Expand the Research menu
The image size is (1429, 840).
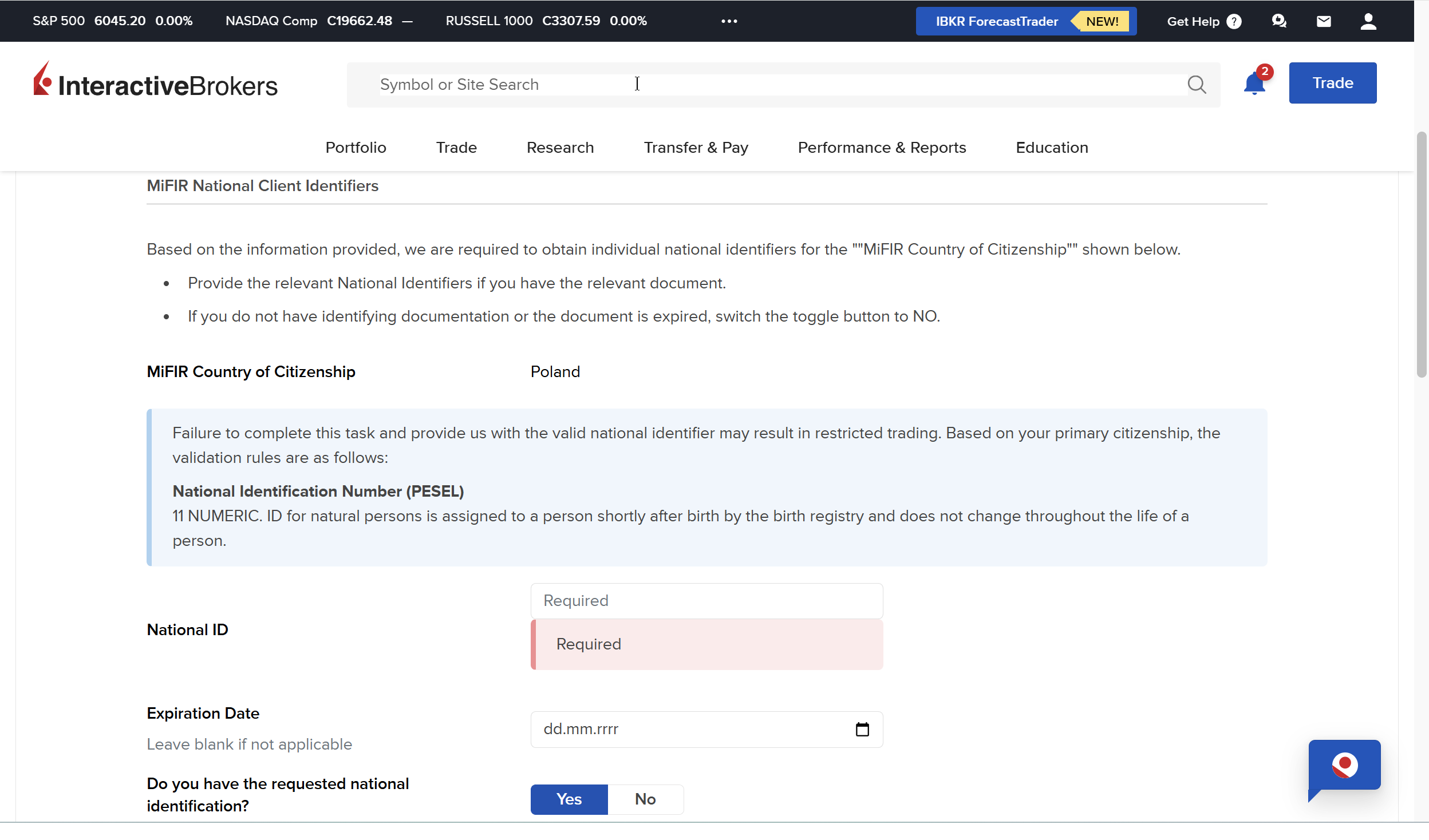560,148
